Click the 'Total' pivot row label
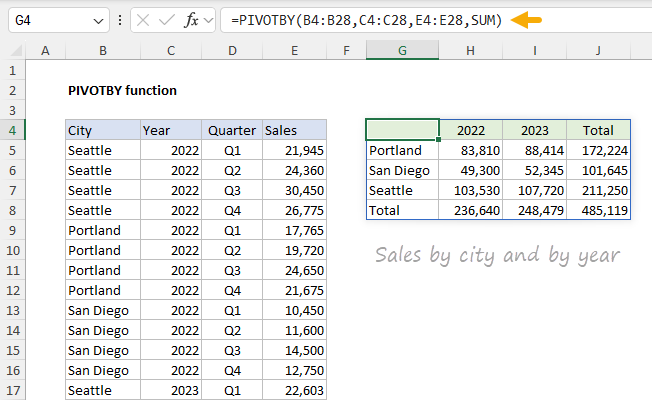The width and height of the screenshot is (652, 400). click(402, 210)
